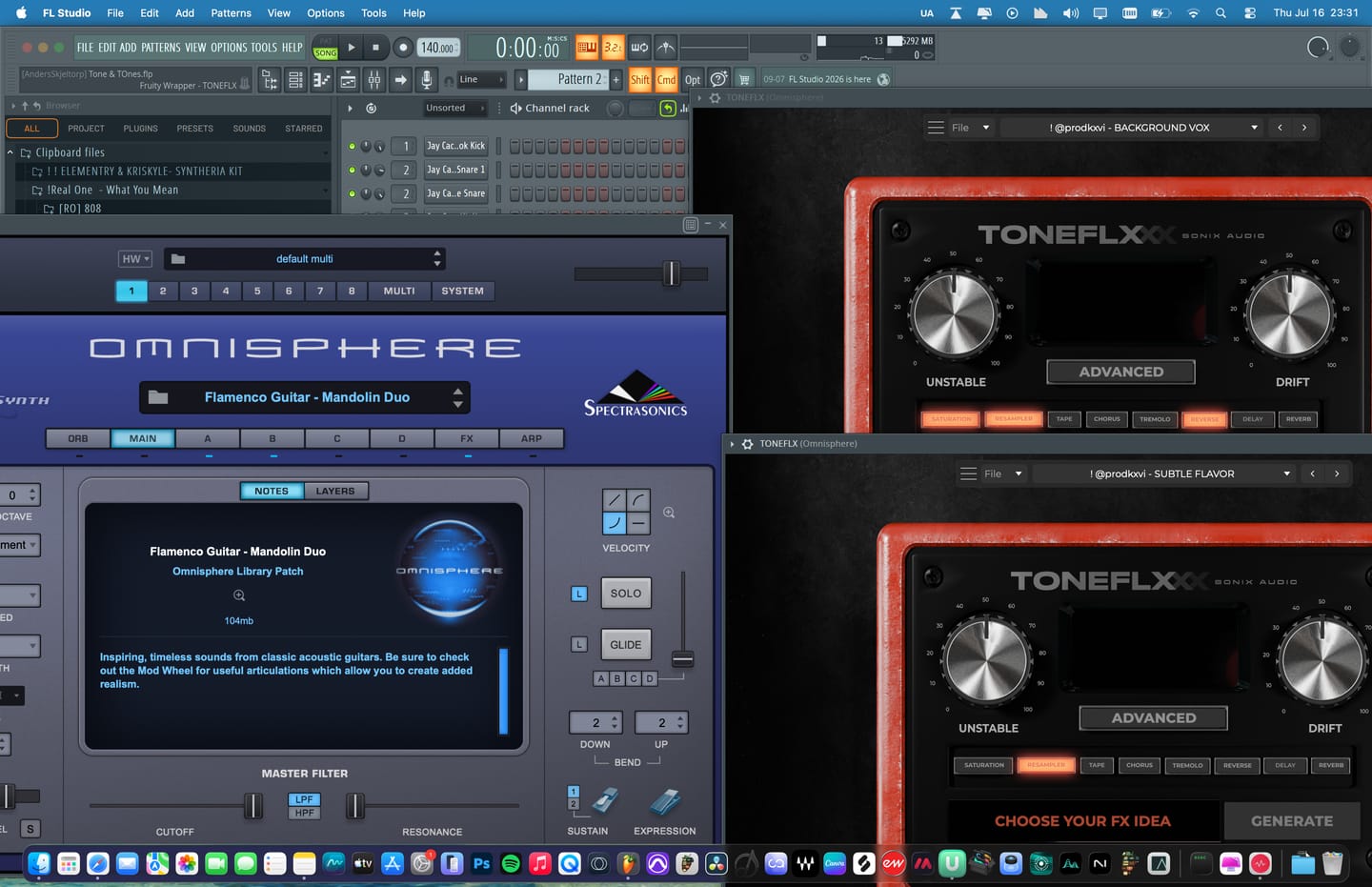Click the CUTOFF slider handle

coord(253,806)
